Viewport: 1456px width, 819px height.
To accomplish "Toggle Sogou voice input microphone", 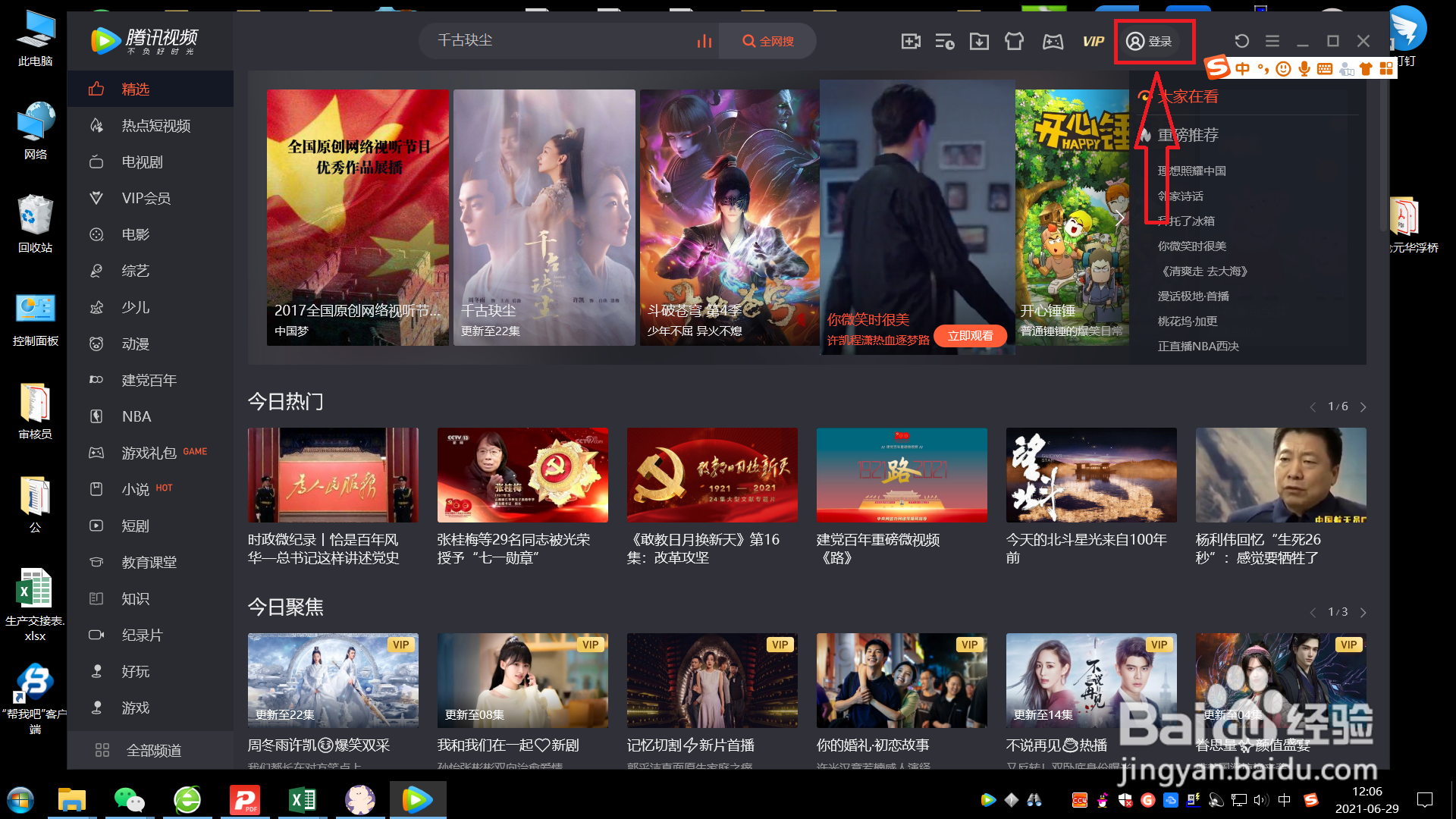I will pos(1304,69).
